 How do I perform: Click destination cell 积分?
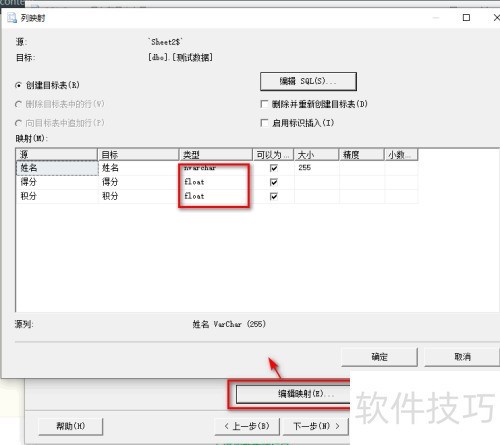point(139,196)
